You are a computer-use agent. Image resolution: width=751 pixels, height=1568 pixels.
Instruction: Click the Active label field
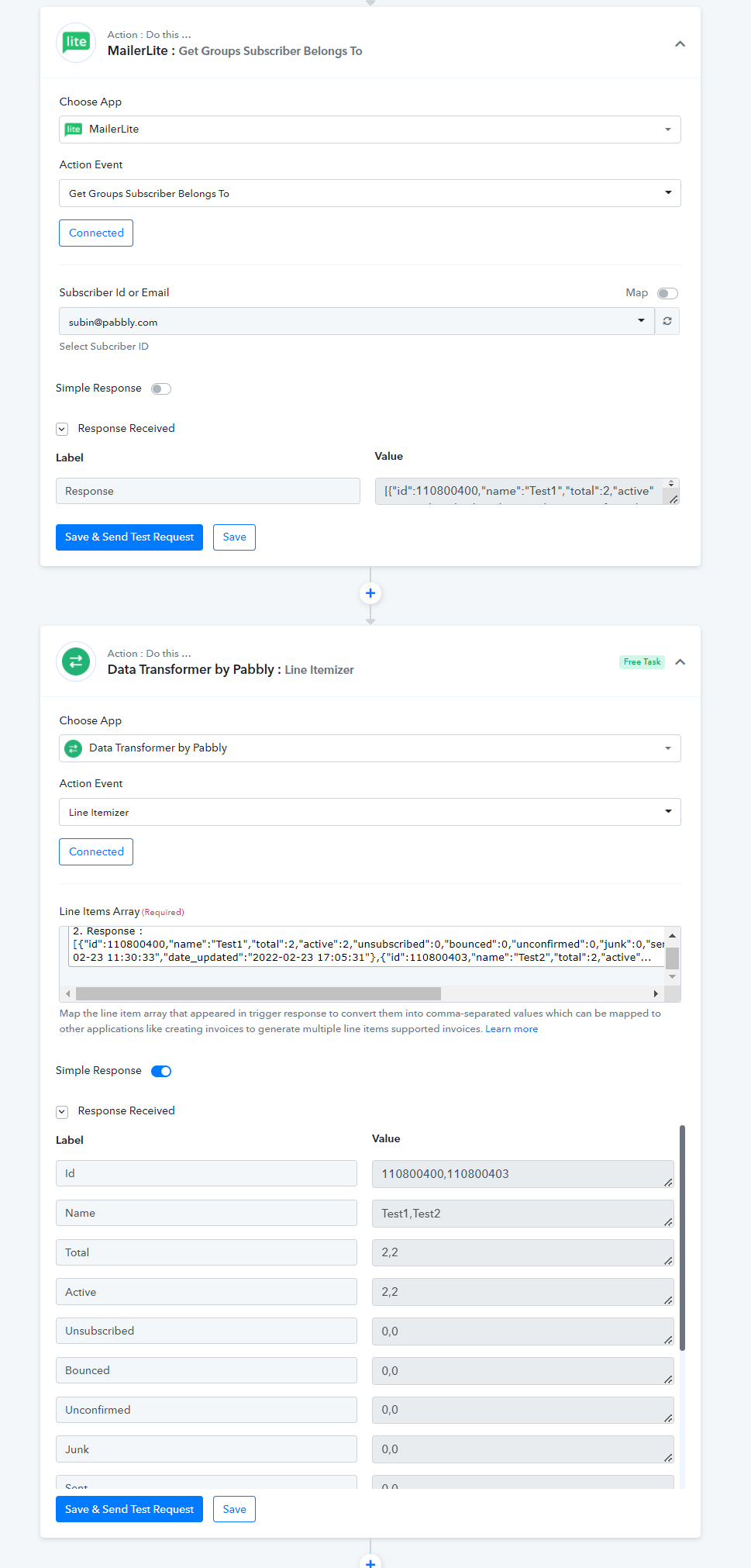point(206,1292)
